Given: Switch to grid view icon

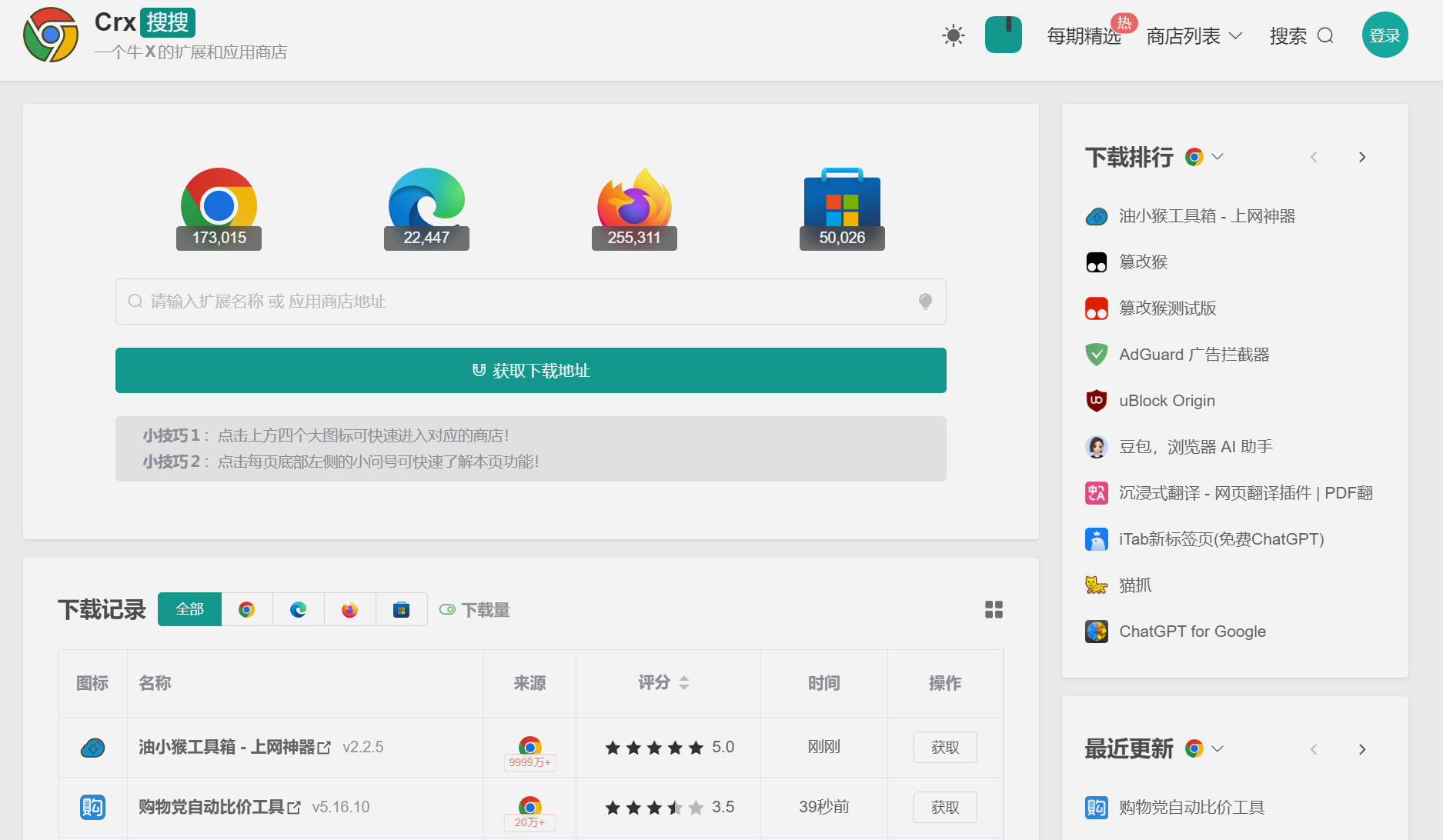Looking at the screenshot, I should point(994,610).
